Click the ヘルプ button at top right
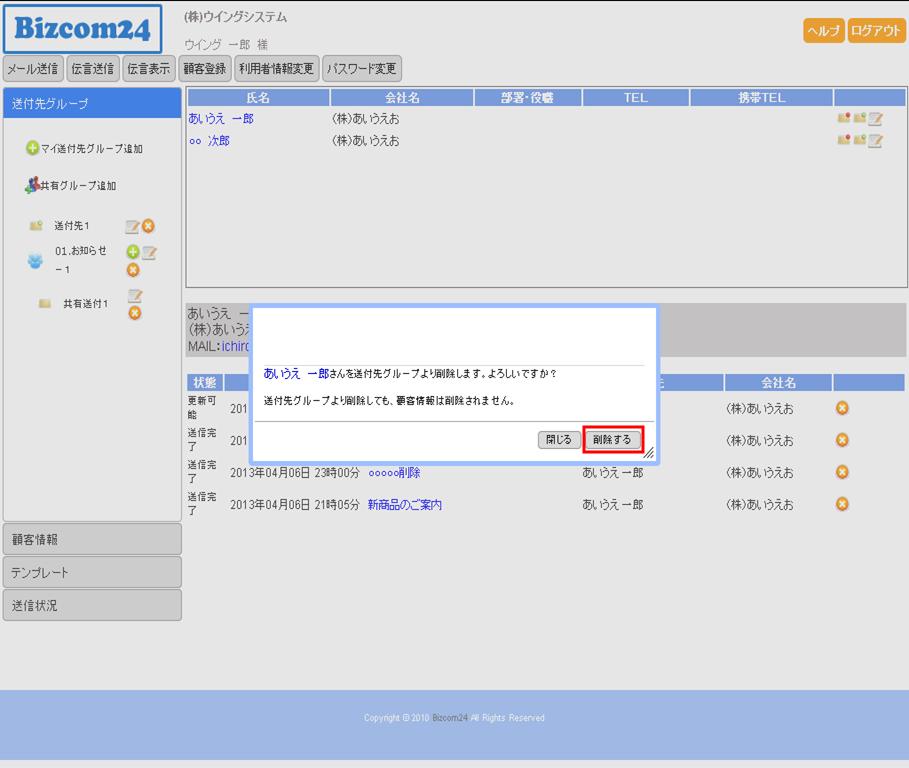Screen dimensions: 909x768 (823, 31)
